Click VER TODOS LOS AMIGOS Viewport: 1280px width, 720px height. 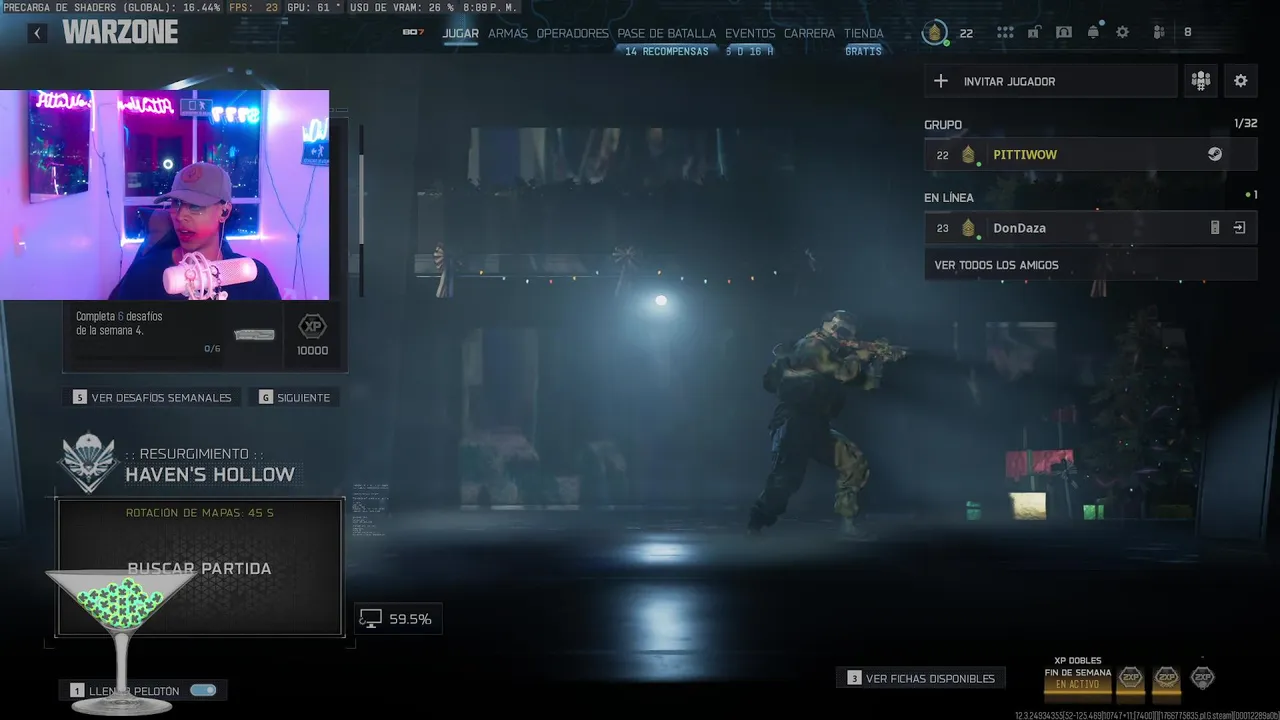coord(1091,265)
